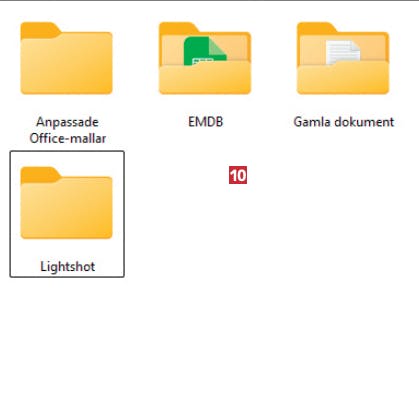Click the top tab of the Lightshot folder icon

[x=39, y=175]
